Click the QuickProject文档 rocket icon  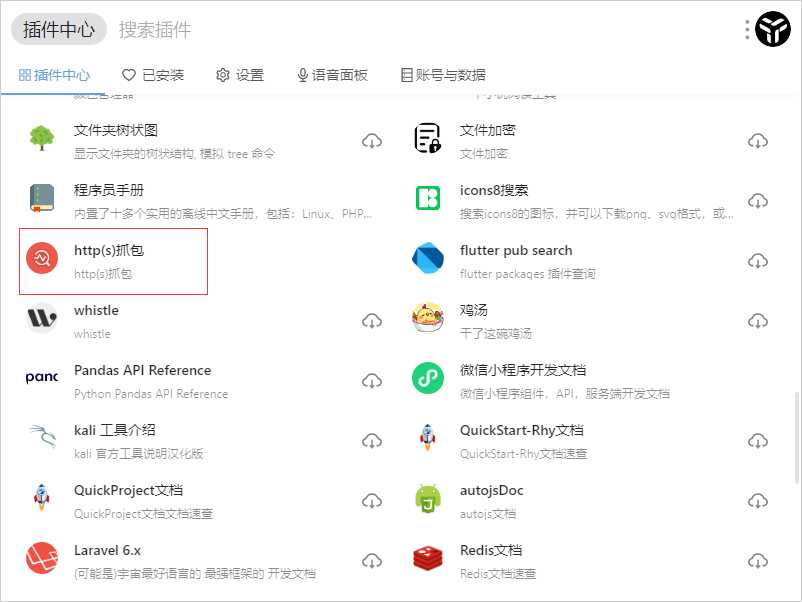(x=41, y=498)
